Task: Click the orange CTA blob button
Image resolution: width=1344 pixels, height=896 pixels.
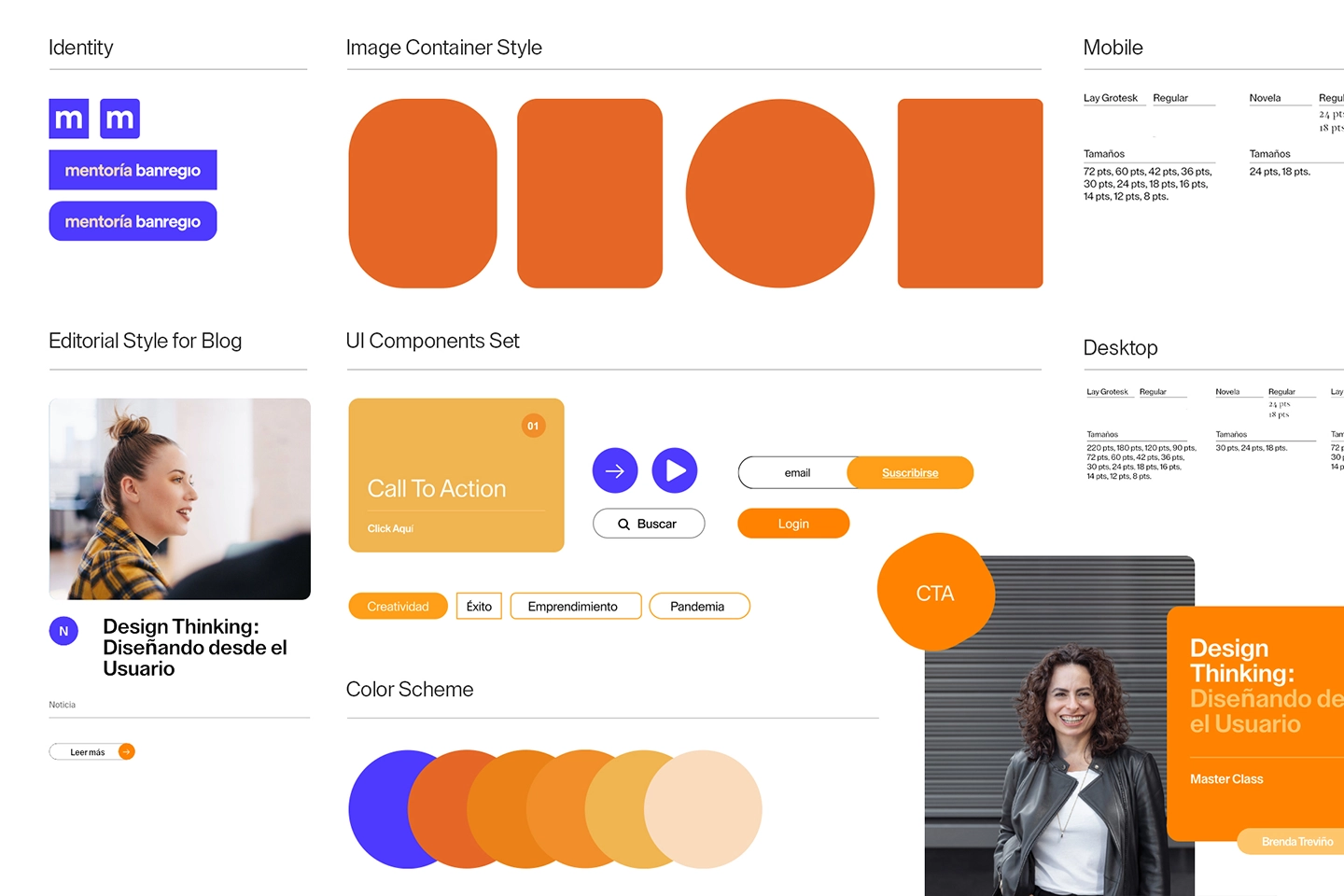Action: tap(935, 593)
